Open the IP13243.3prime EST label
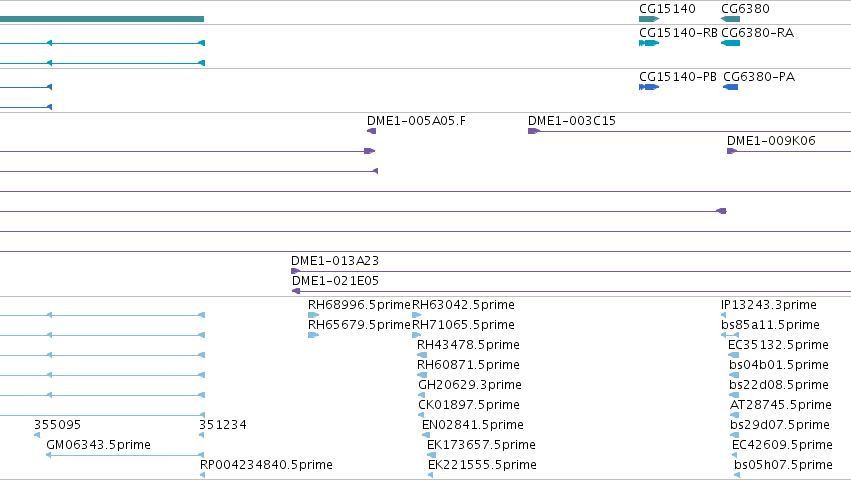The height and width of the screenshot is (480, 851). point(769,305)
